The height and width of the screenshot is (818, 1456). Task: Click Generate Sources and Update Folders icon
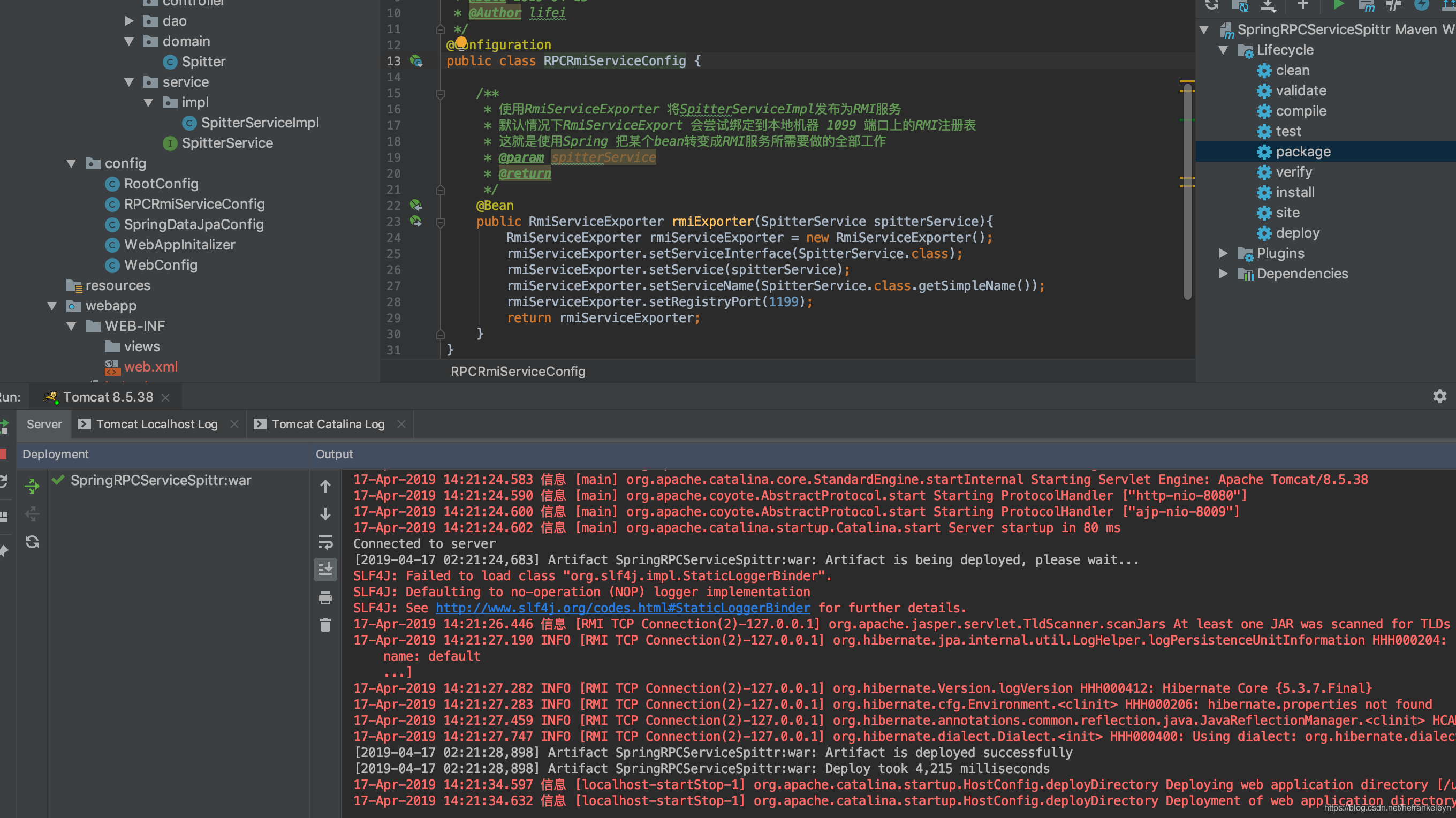tap(1240, 6)
